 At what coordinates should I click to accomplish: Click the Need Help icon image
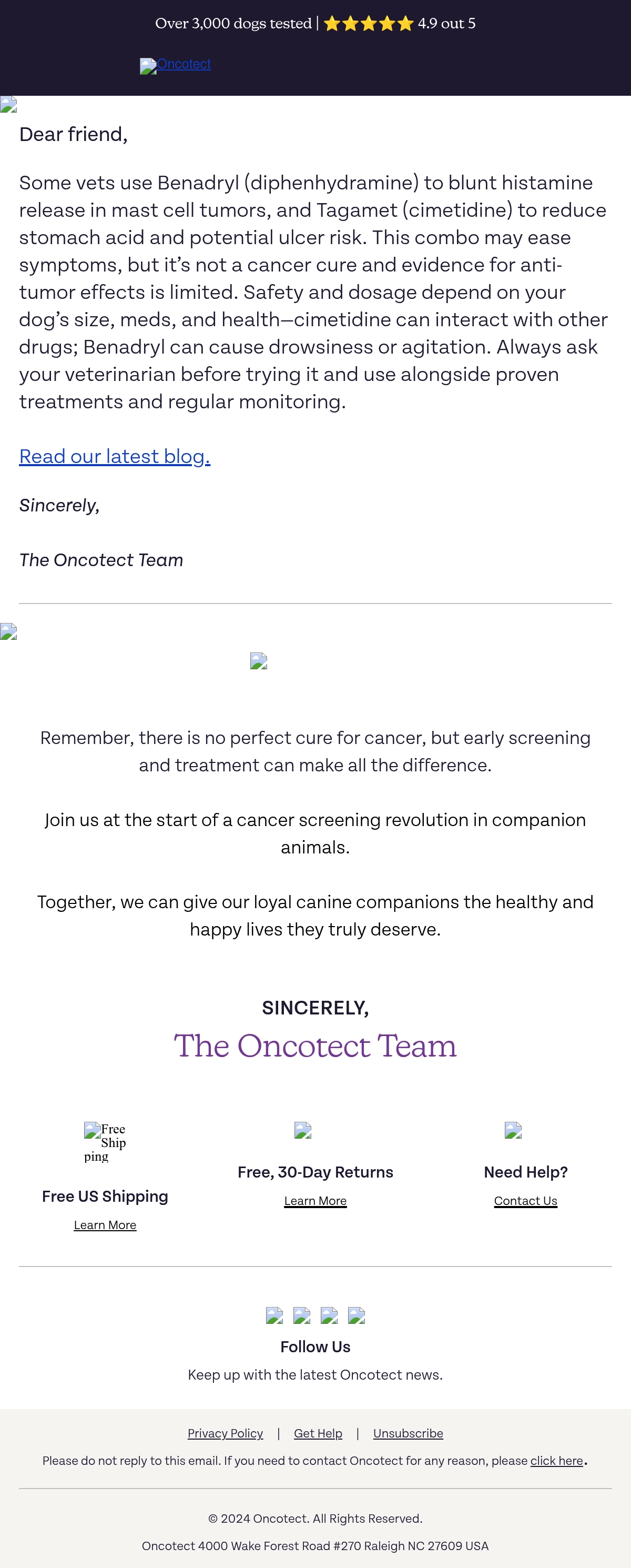point(513,1130)
